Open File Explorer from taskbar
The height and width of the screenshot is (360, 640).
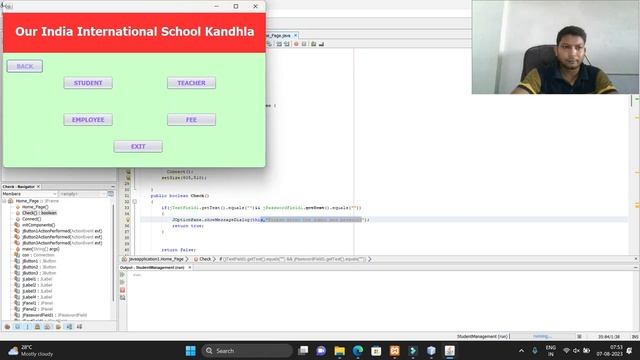[340, 351]
